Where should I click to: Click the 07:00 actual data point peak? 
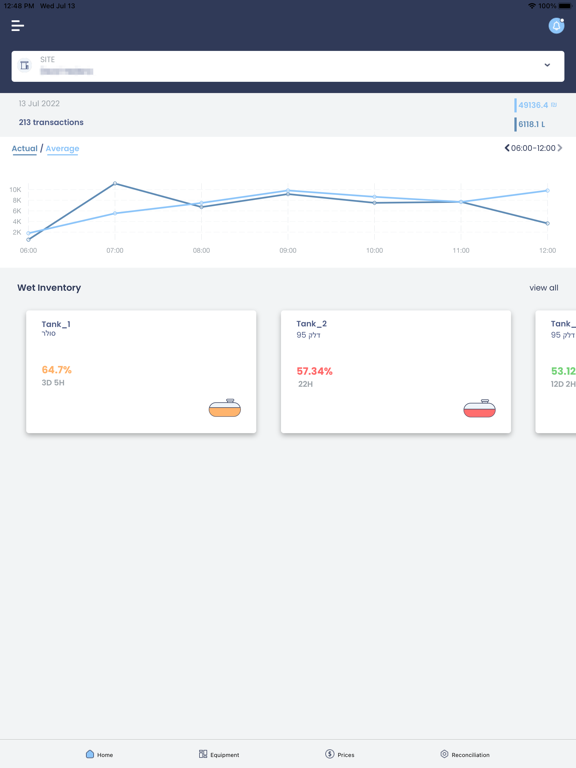point(115,183)
